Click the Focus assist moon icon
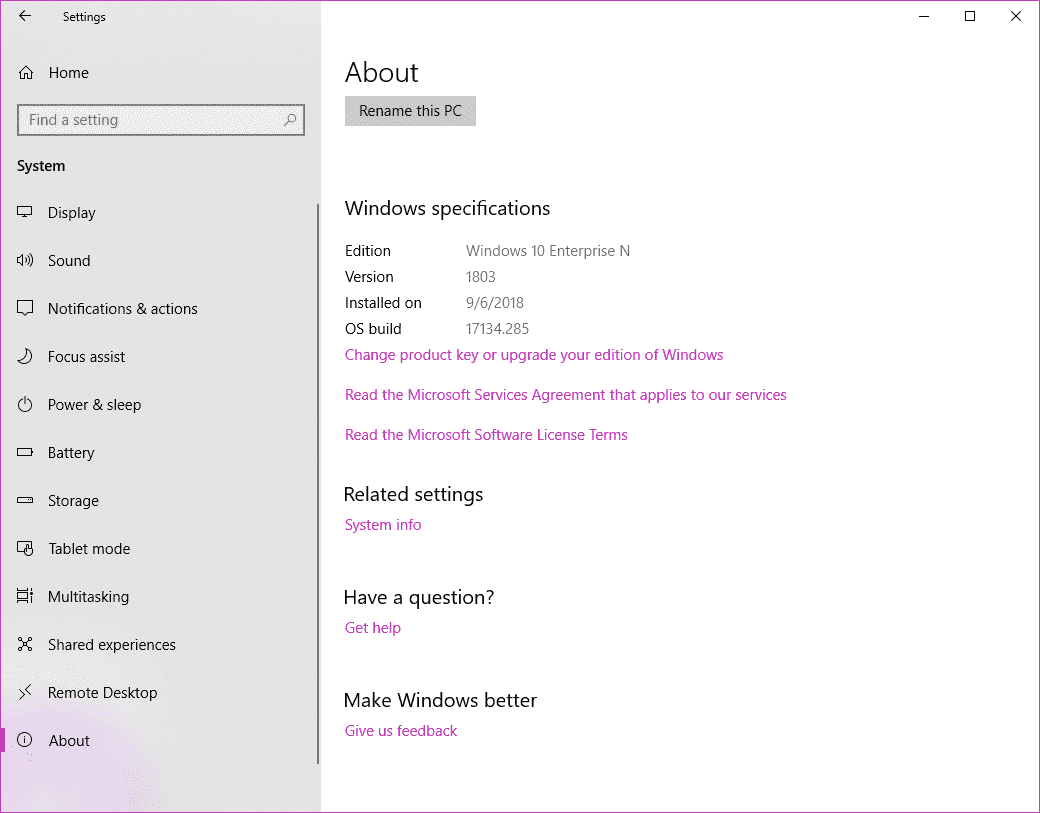Image resolution: width=1040 pixels, height=813 pixels. 25,357
